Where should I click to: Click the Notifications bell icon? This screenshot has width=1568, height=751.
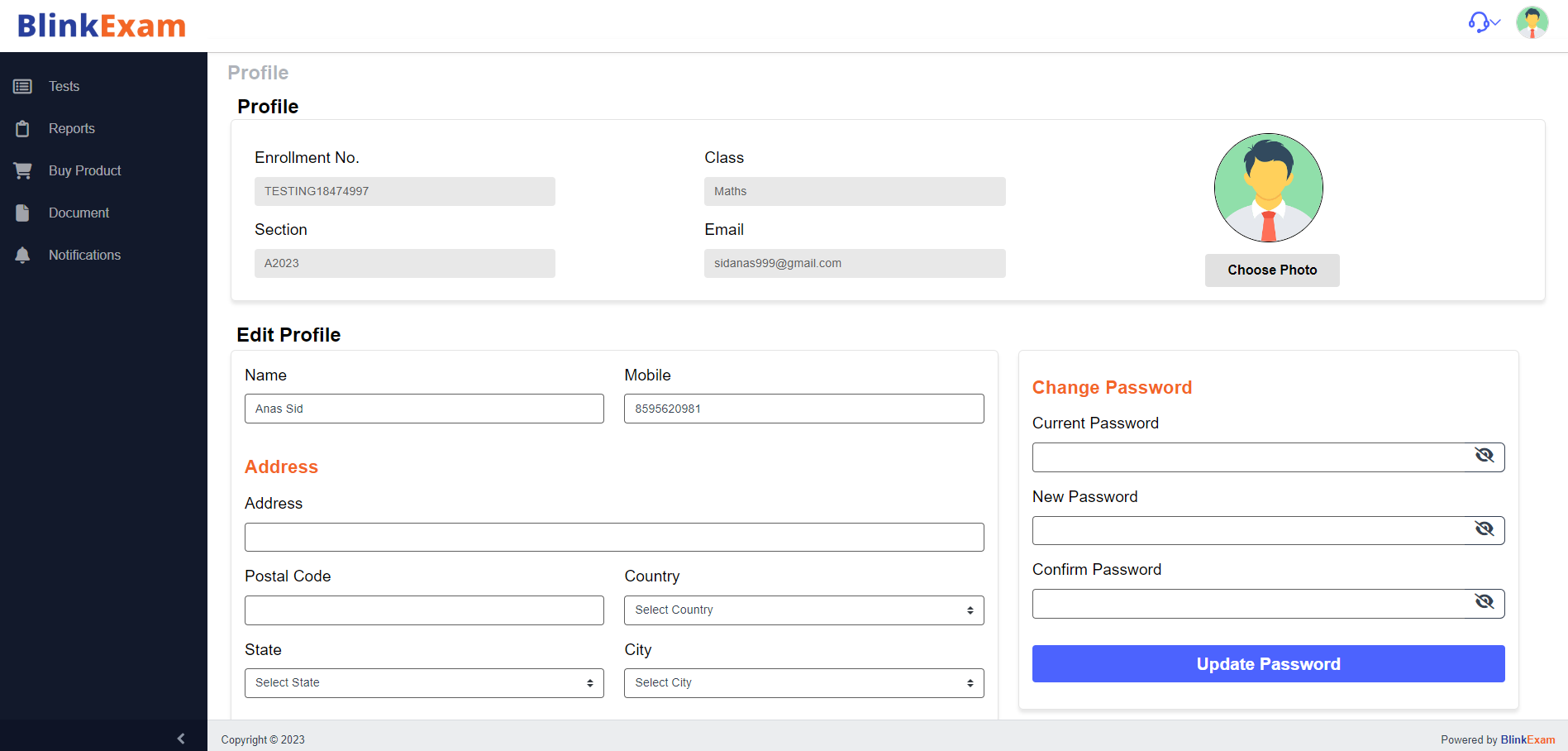22,256
